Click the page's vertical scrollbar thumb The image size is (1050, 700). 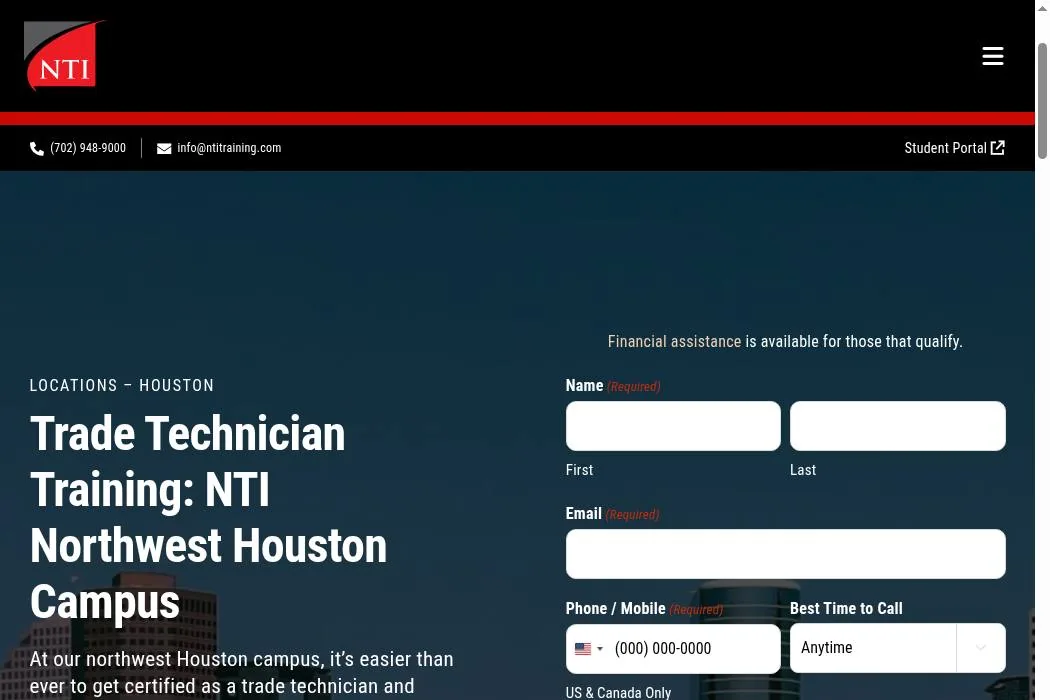click(1042, 100)
